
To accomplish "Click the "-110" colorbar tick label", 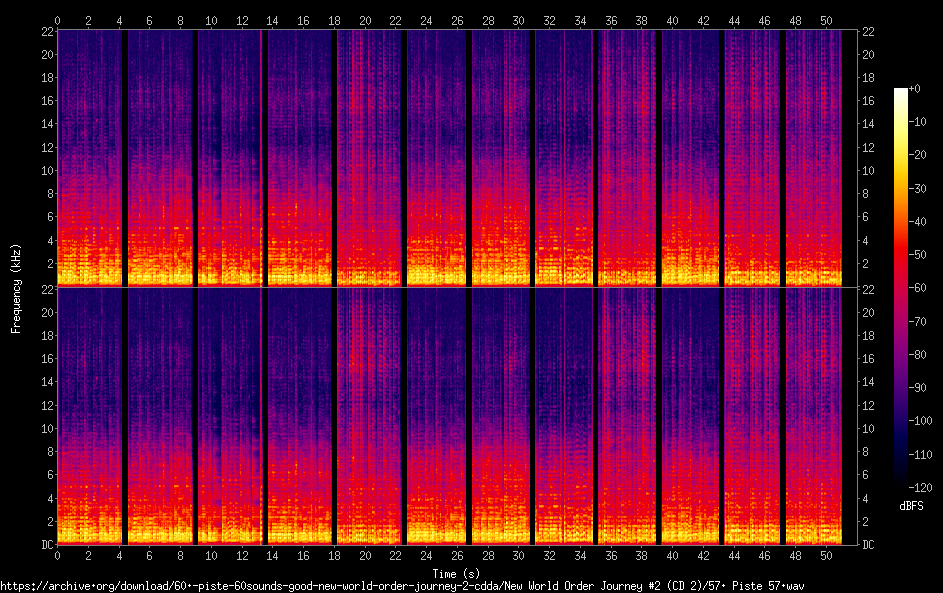I will coord(921,454).
